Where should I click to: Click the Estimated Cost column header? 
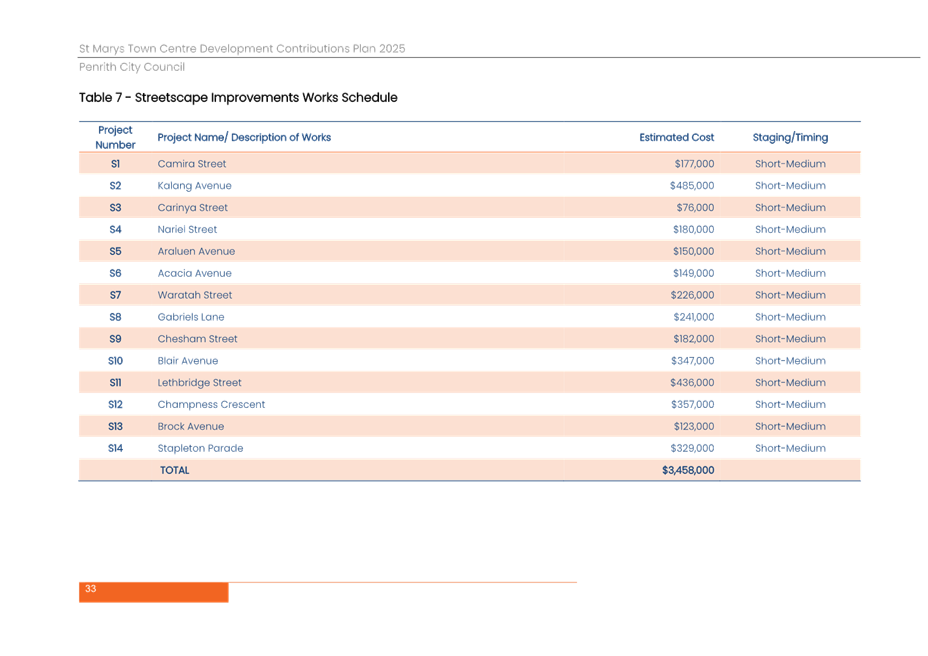[x=677, y=137]
